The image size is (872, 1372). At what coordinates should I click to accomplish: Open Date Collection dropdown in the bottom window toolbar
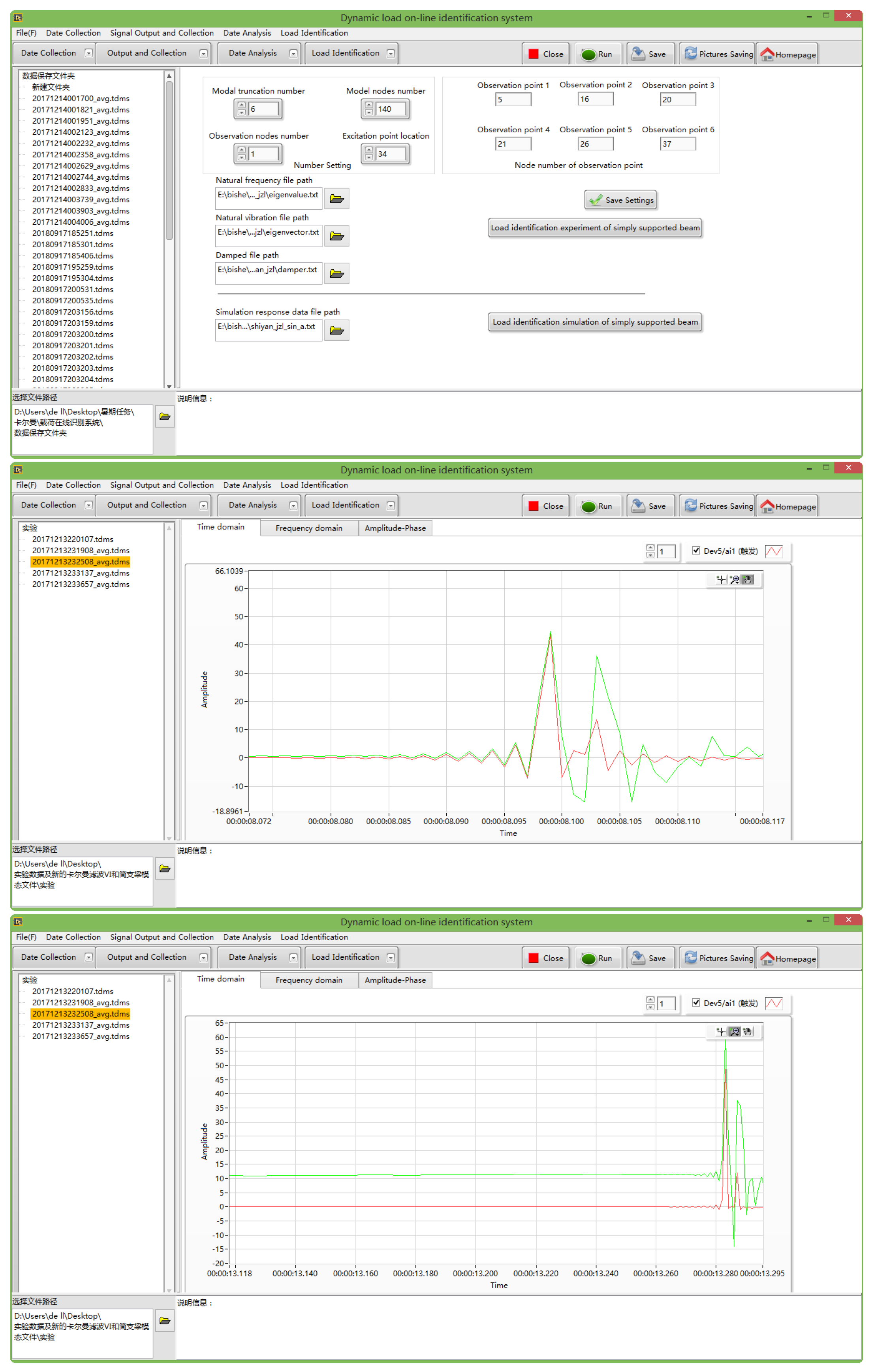click(x=88, y=957)
